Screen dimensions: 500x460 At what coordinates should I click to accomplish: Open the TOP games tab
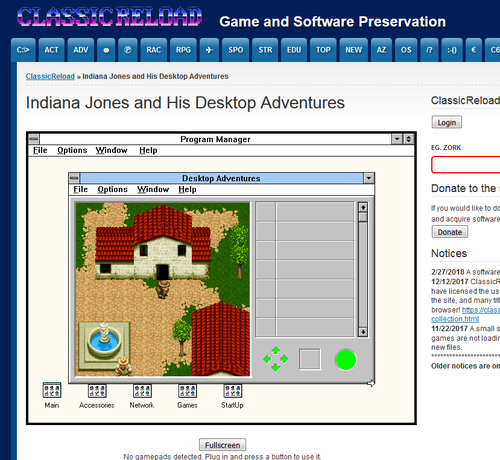pyautogui.click(x=323, y=50)
